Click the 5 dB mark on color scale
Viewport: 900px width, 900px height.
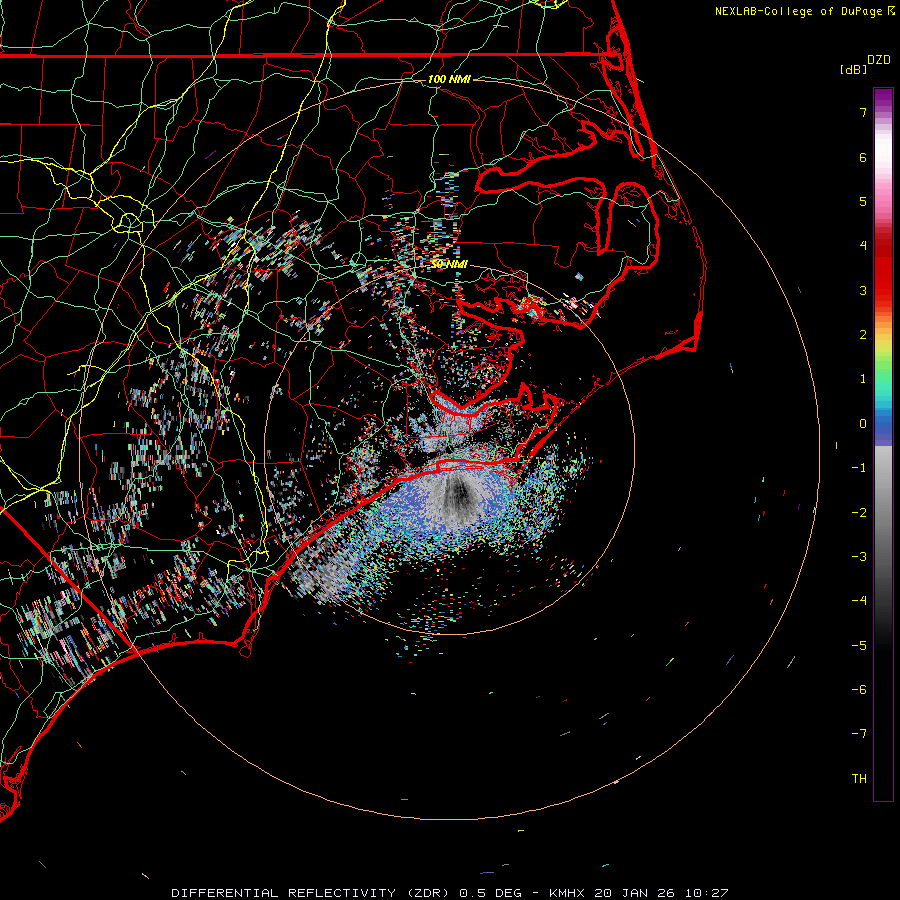[x=863, y=201]
